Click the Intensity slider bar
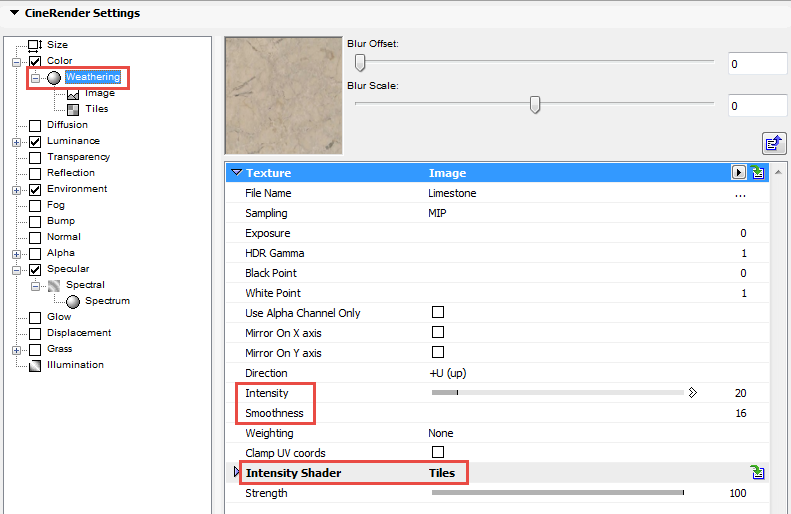This screenshot has height=514, width=791. click(557, 392)
